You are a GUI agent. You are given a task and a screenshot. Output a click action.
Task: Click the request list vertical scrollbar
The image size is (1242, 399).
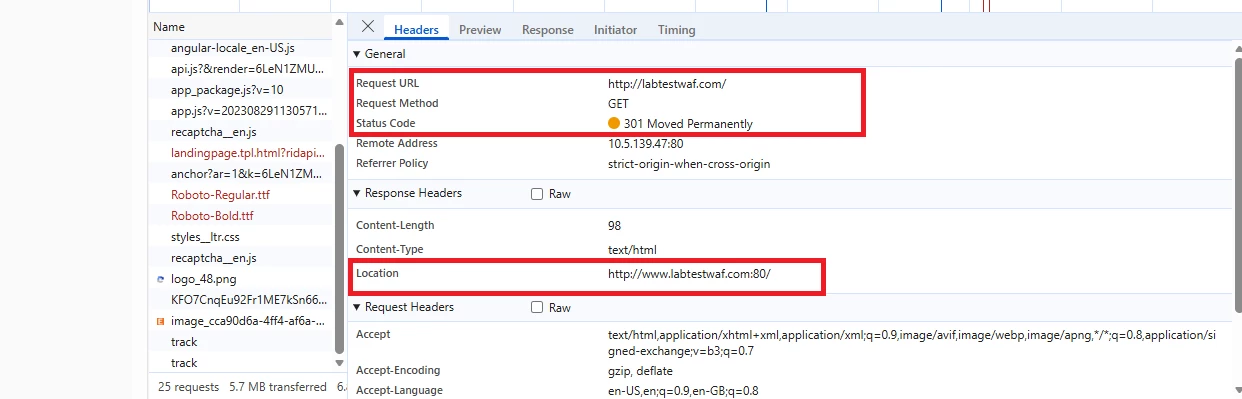click(339, 248)
